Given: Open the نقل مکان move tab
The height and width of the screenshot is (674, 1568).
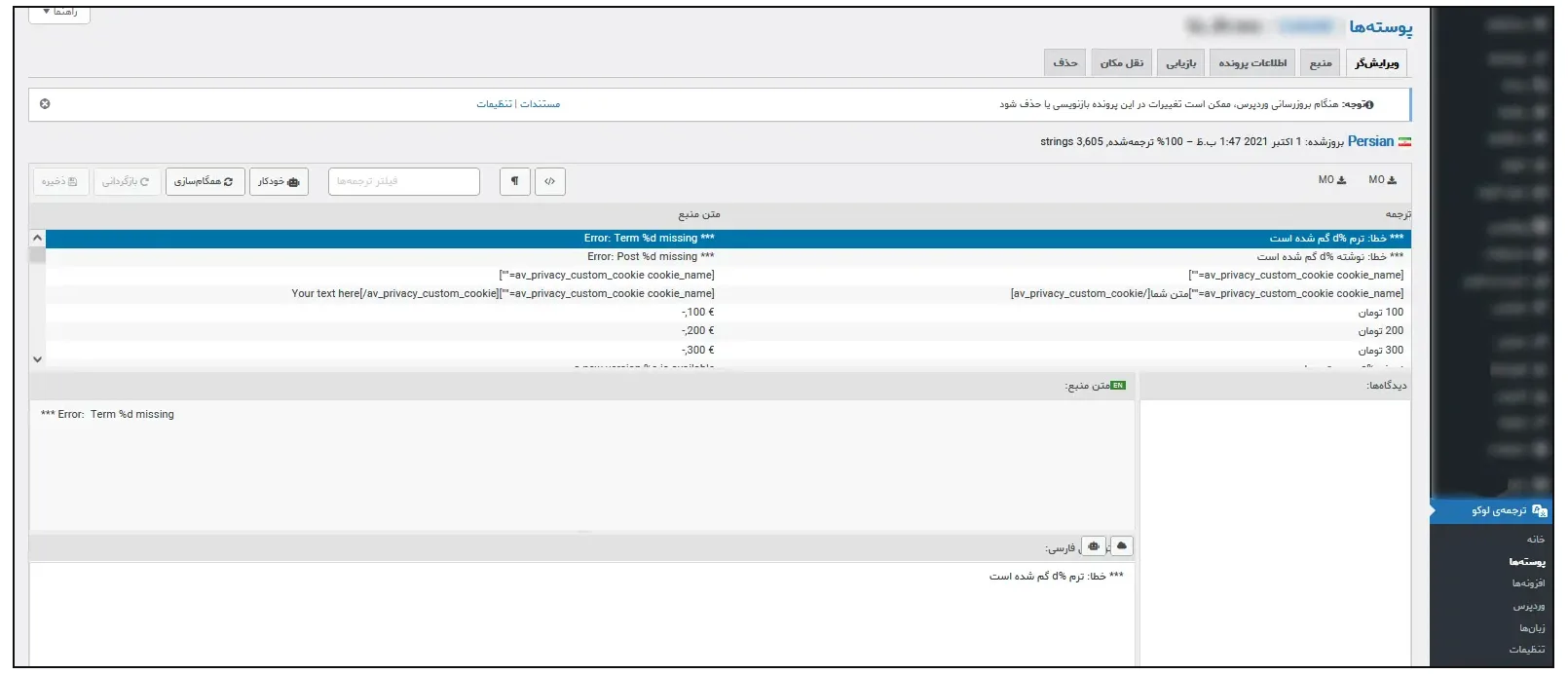Looking at the screenshot, I should 1122,63.
